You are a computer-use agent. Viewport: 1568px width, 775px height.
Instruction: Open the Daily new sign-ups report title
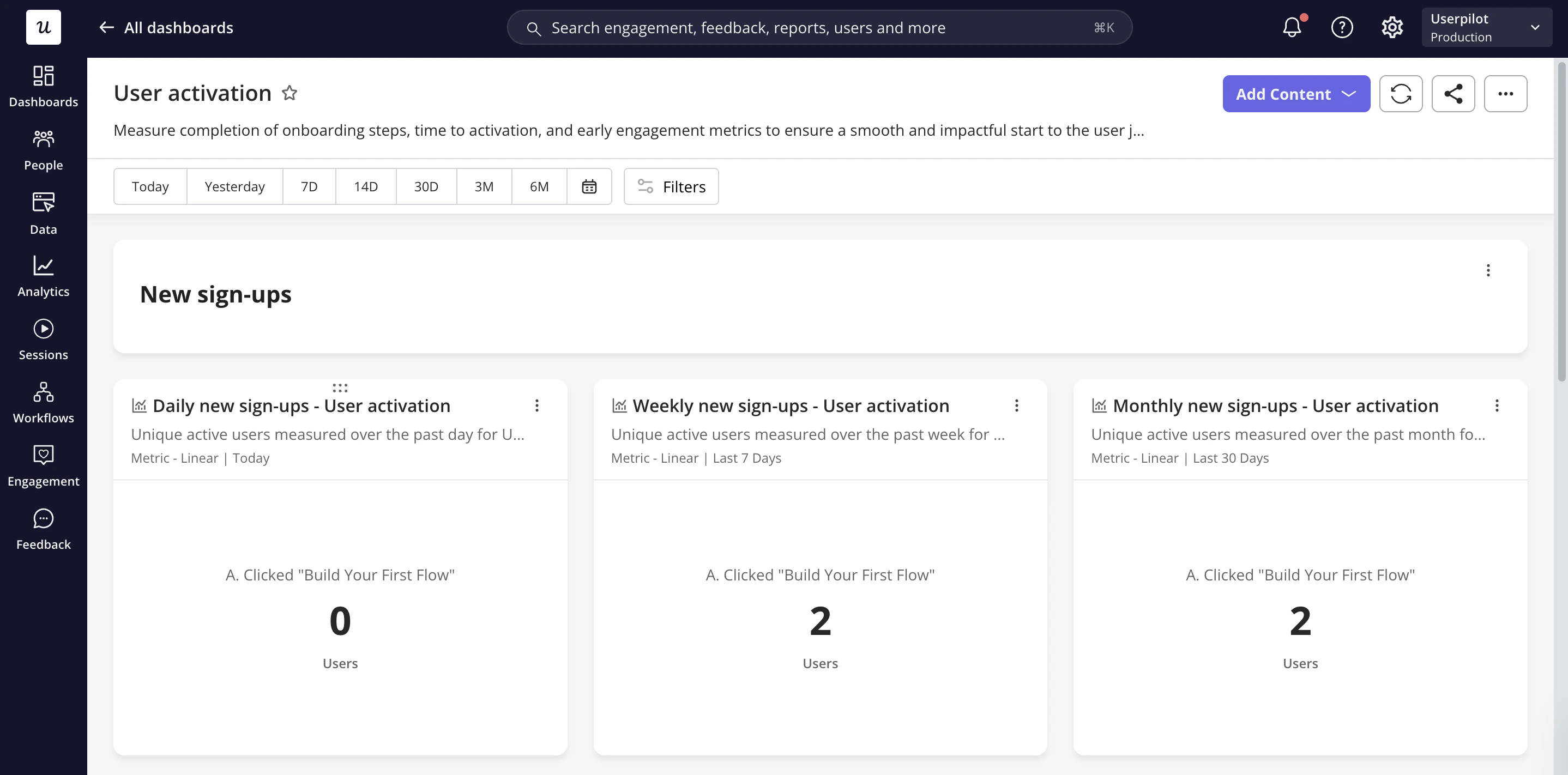pyautogui.click(x=301, y=405)
